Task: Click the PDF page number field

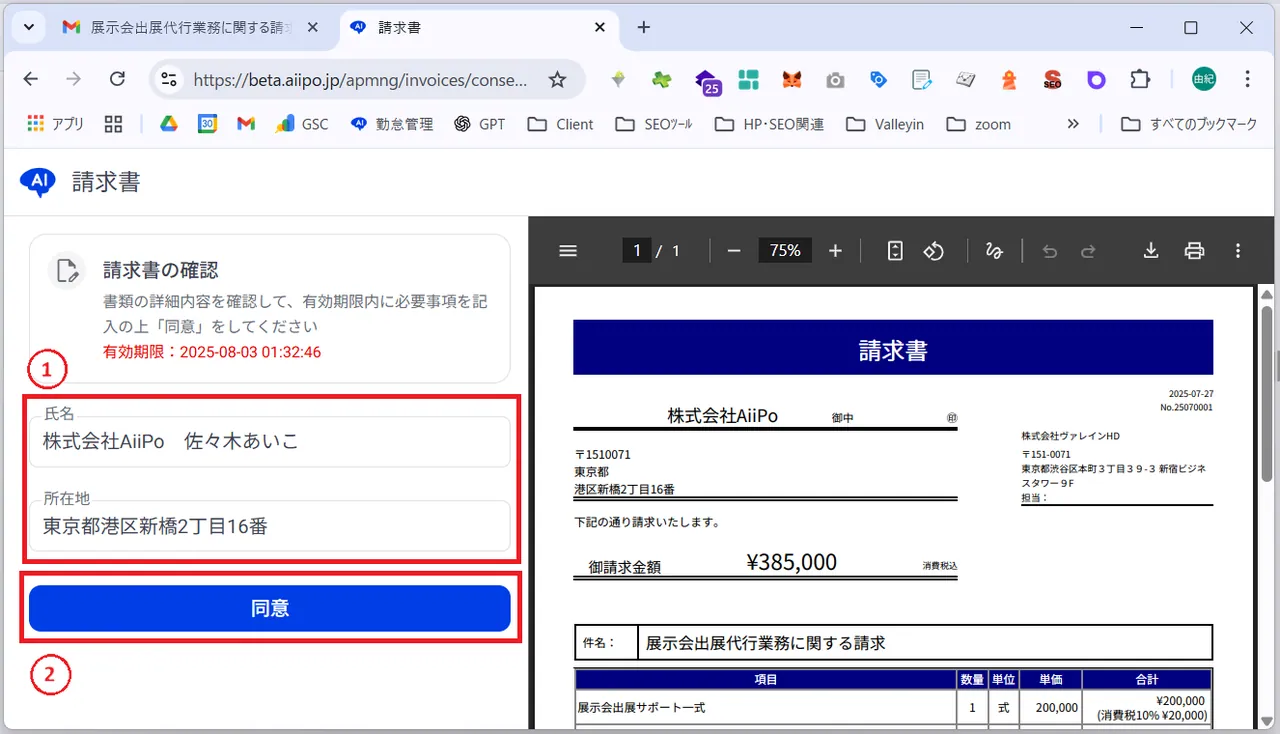Action: 636,251
